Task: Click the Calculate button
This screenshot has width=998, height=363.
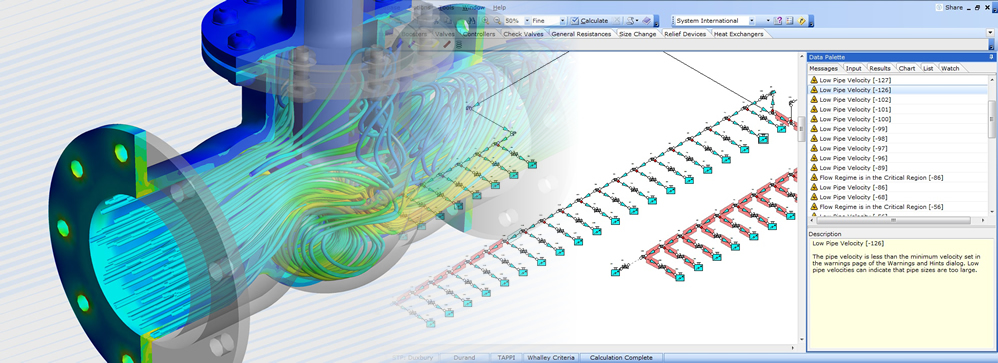Action: click(x=589, y=20)
